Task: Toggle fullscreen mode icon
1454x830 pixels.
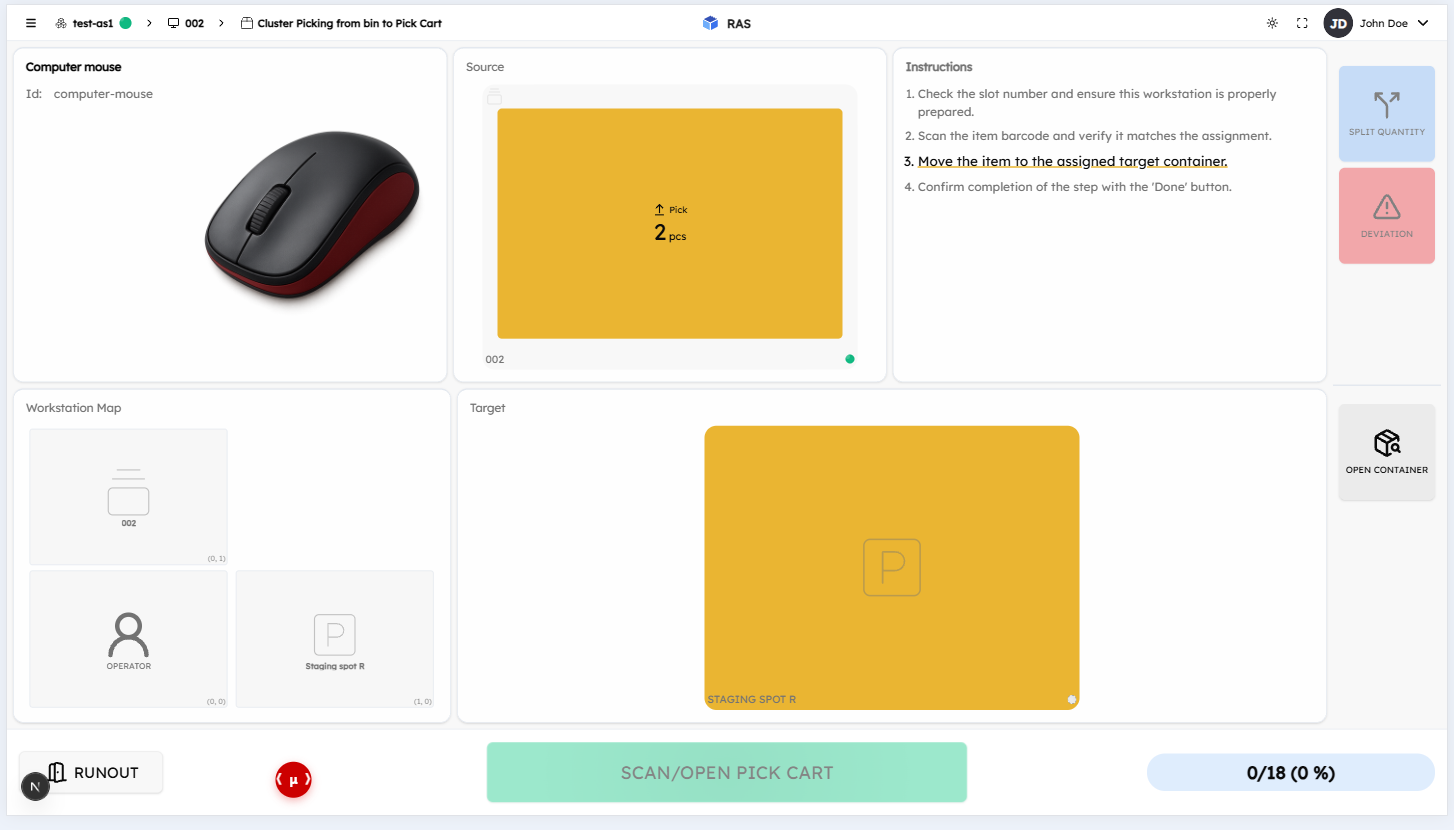Action: pos(1302,23)
